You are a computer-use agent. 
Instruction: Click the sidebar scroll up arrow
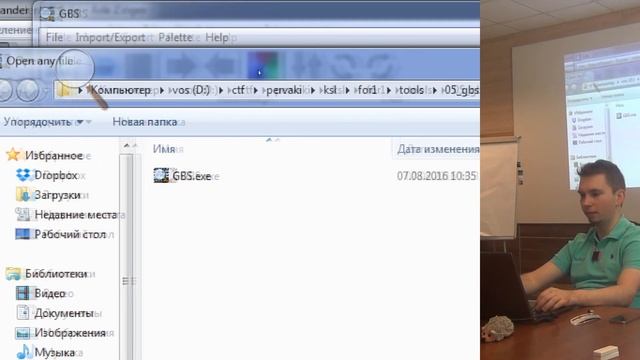(x=127, y=146)
